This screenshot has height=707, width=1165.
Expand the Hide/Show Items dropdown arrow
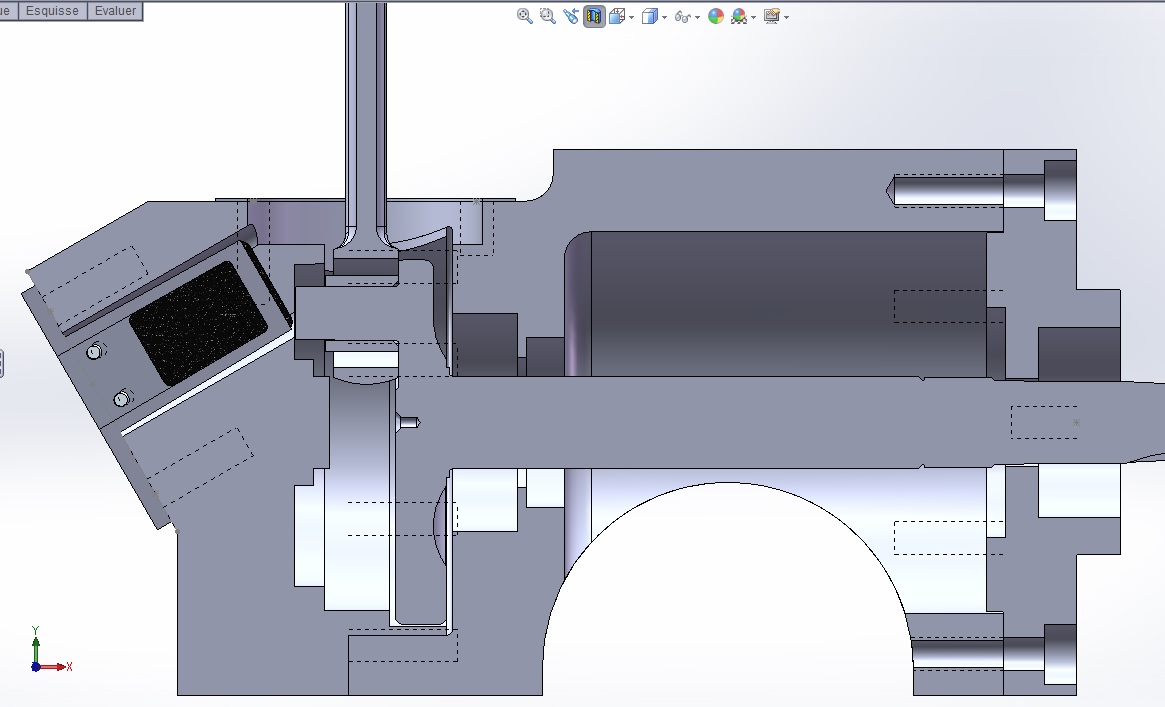tap(696, 17)
